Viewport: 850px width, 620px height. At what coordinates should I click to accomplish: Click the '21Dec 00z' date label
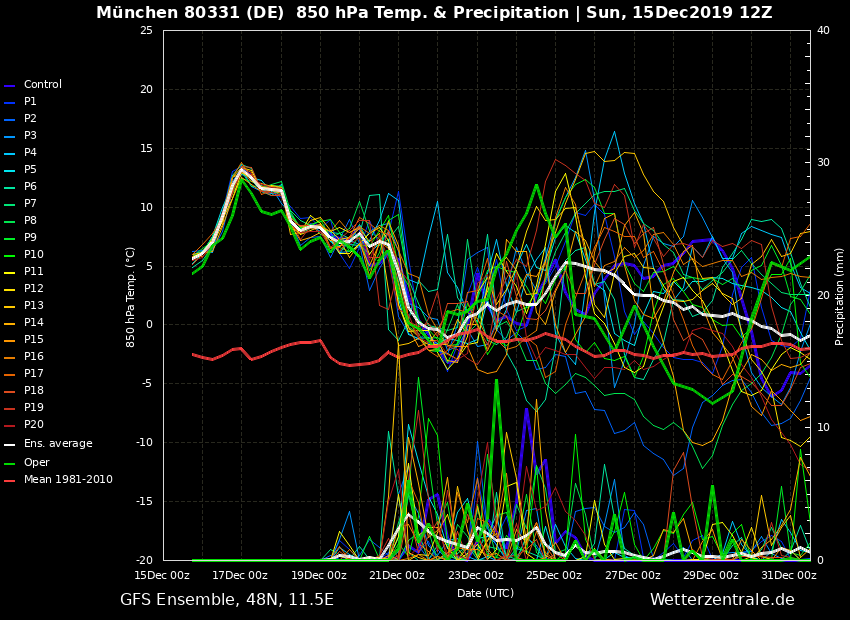coord(397,575)
